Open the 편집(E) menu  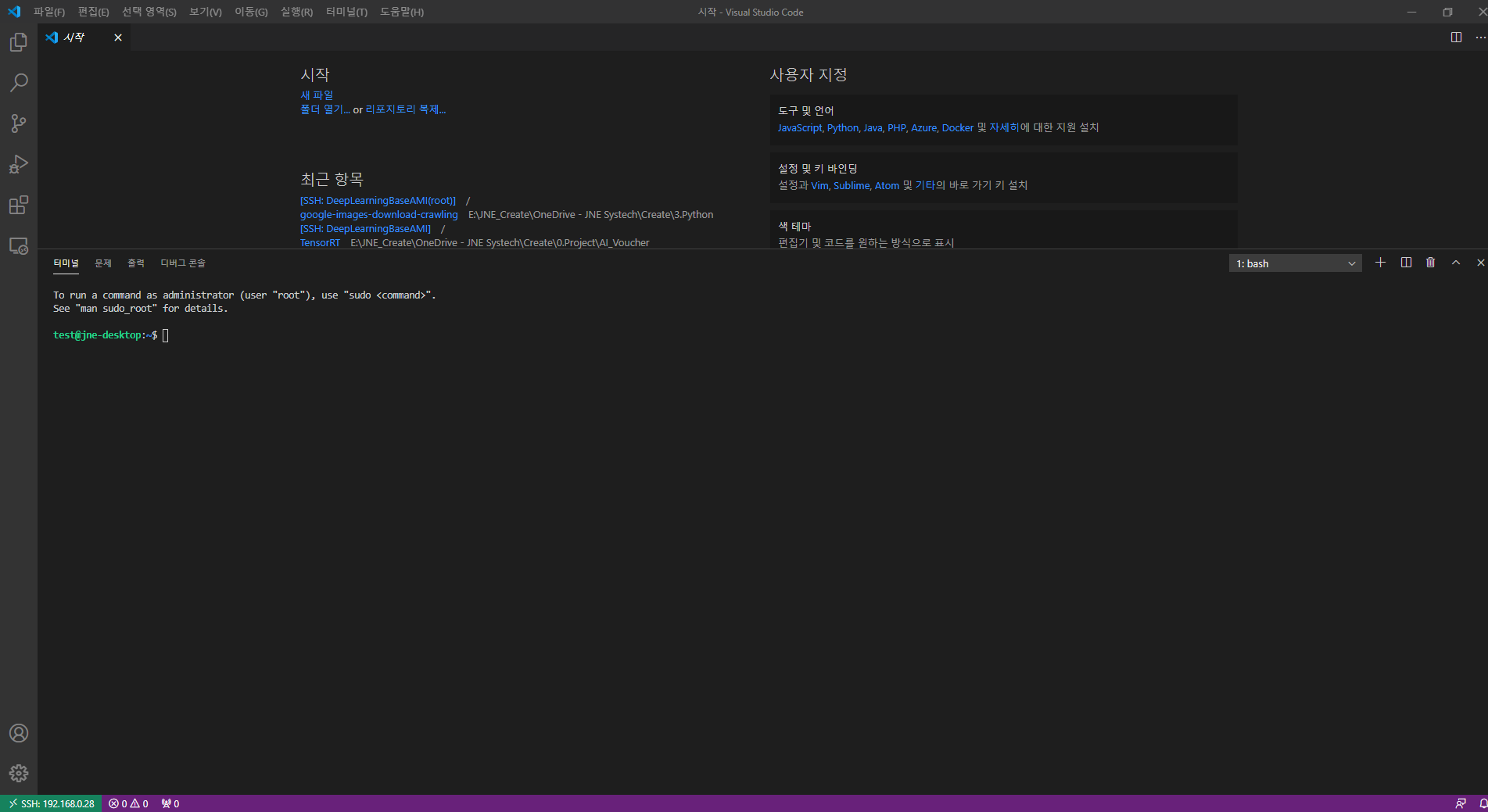93,12
